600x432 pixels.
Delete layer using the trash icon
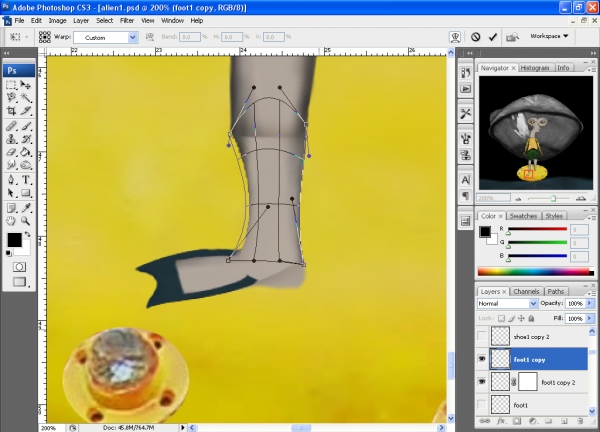click(580, 421)
